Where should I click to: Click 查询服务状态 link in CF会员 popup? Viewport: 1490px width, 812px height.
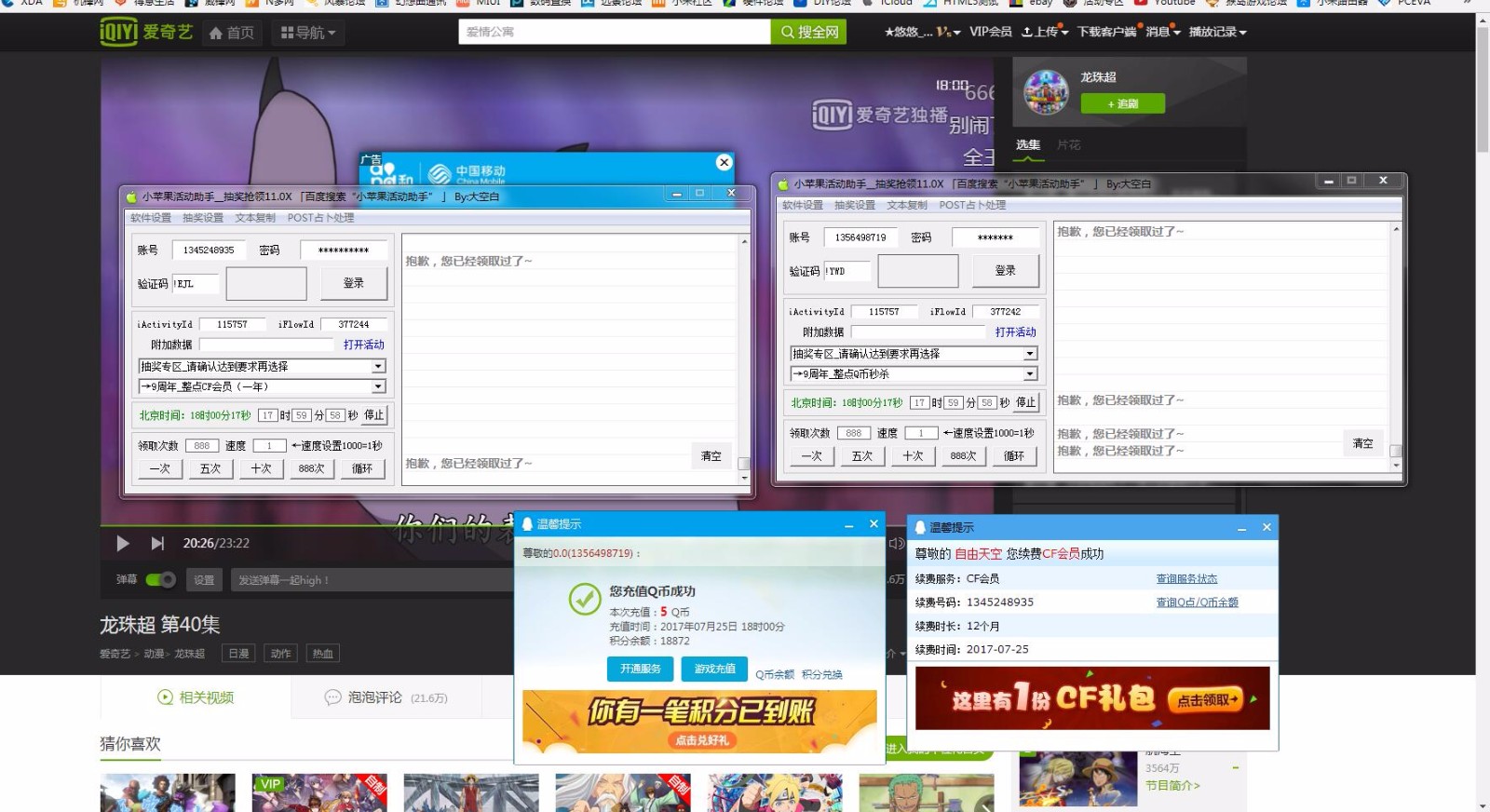1186,578
